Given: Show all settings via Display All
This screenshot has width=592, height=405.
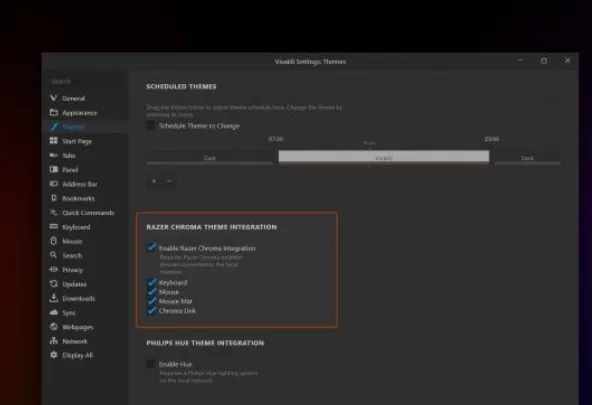Looking at the screenshot, I should (x=77, y=355).
